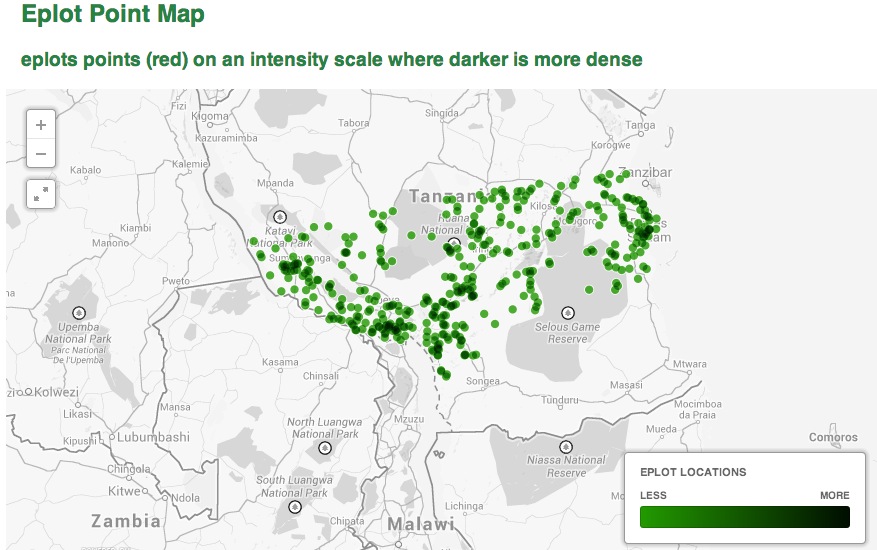
Task: Click the Katavi National Park tree icon
Action: tap(280, 217)
